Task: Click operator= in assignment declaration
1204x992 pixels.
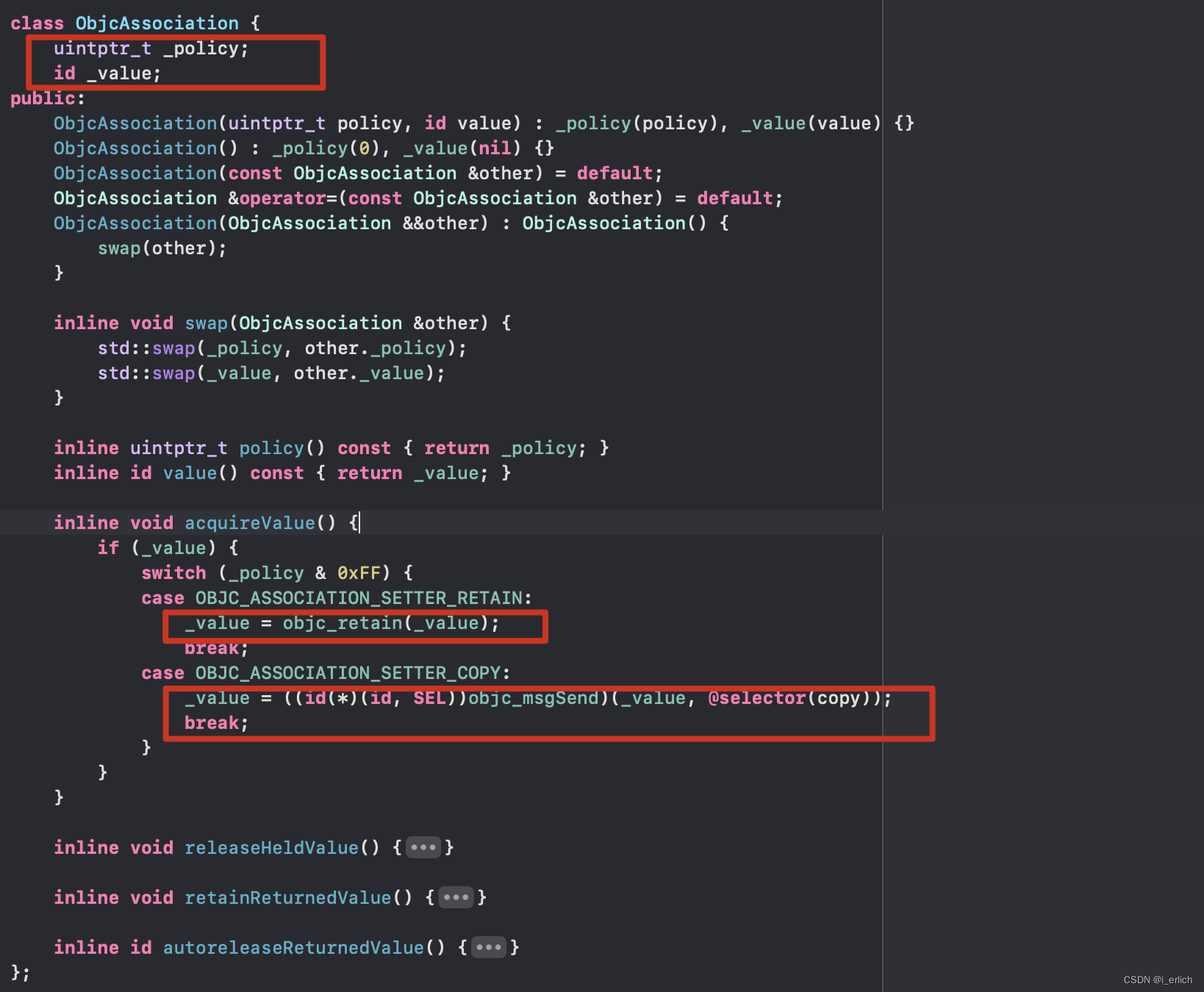Action: click(288, 198)
